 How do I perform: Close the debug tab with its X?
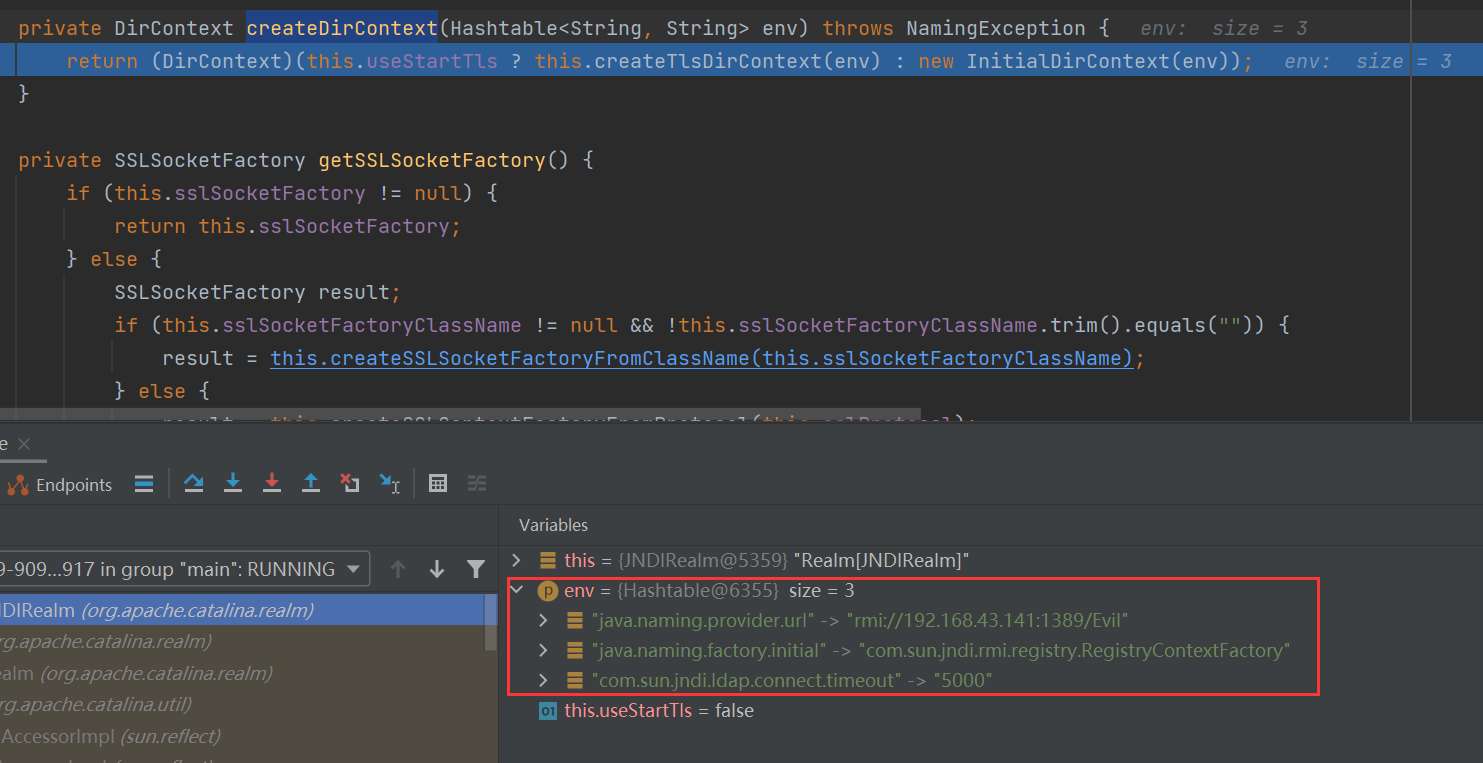pyautogui.click(x=24, y=444)
